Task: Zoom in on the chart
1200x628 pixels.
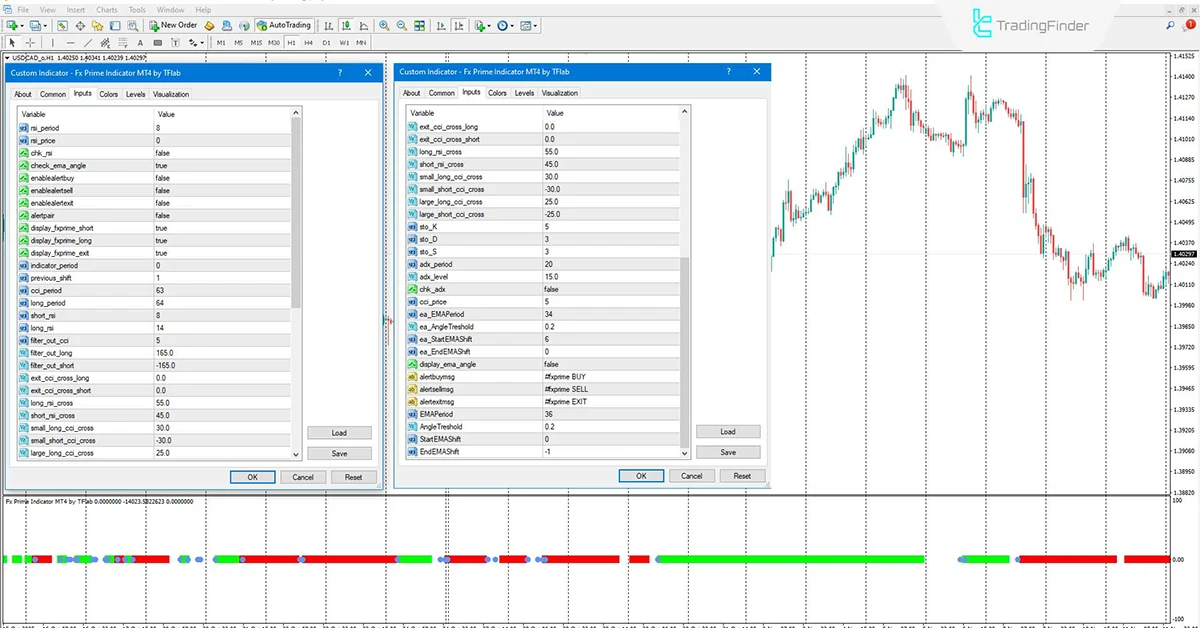Action: (x=384, y=25)
